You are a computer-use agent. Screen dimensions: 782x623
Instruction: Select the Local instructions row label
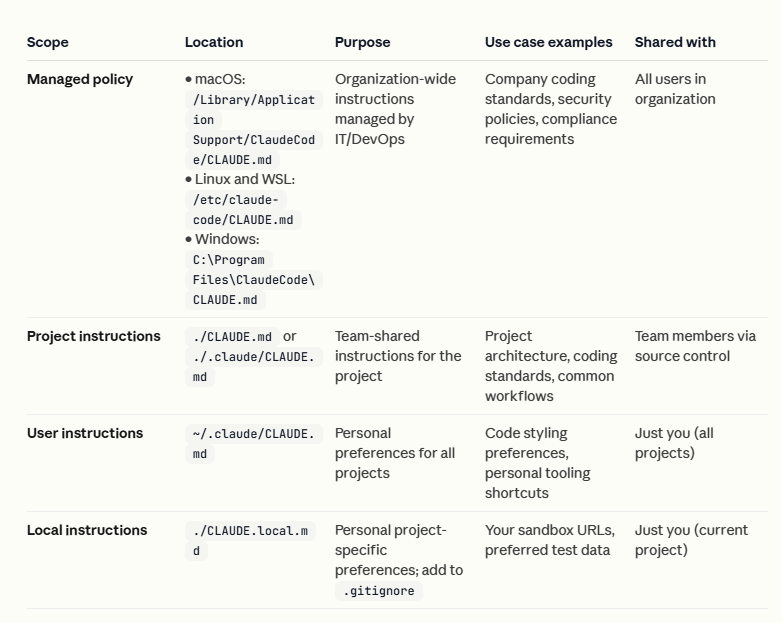coord(87,530)
